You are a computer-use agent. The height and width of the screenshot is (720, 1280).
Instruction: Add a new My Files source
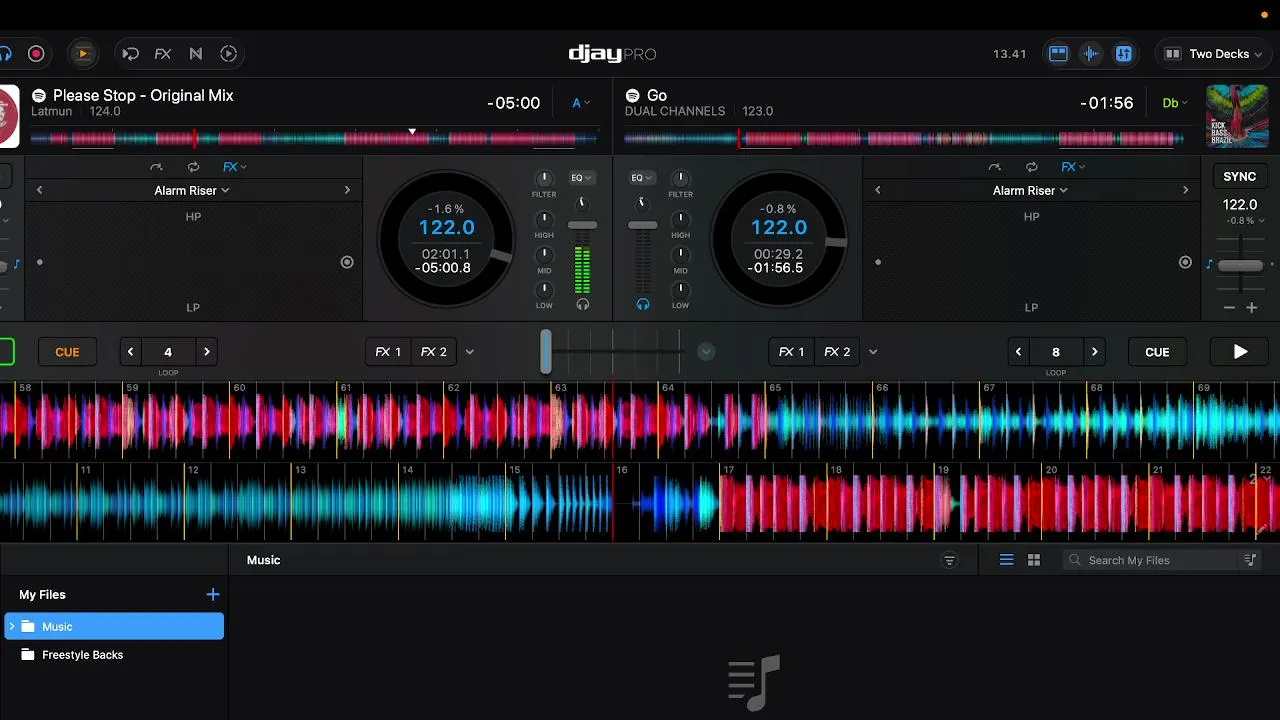[212, 594]
